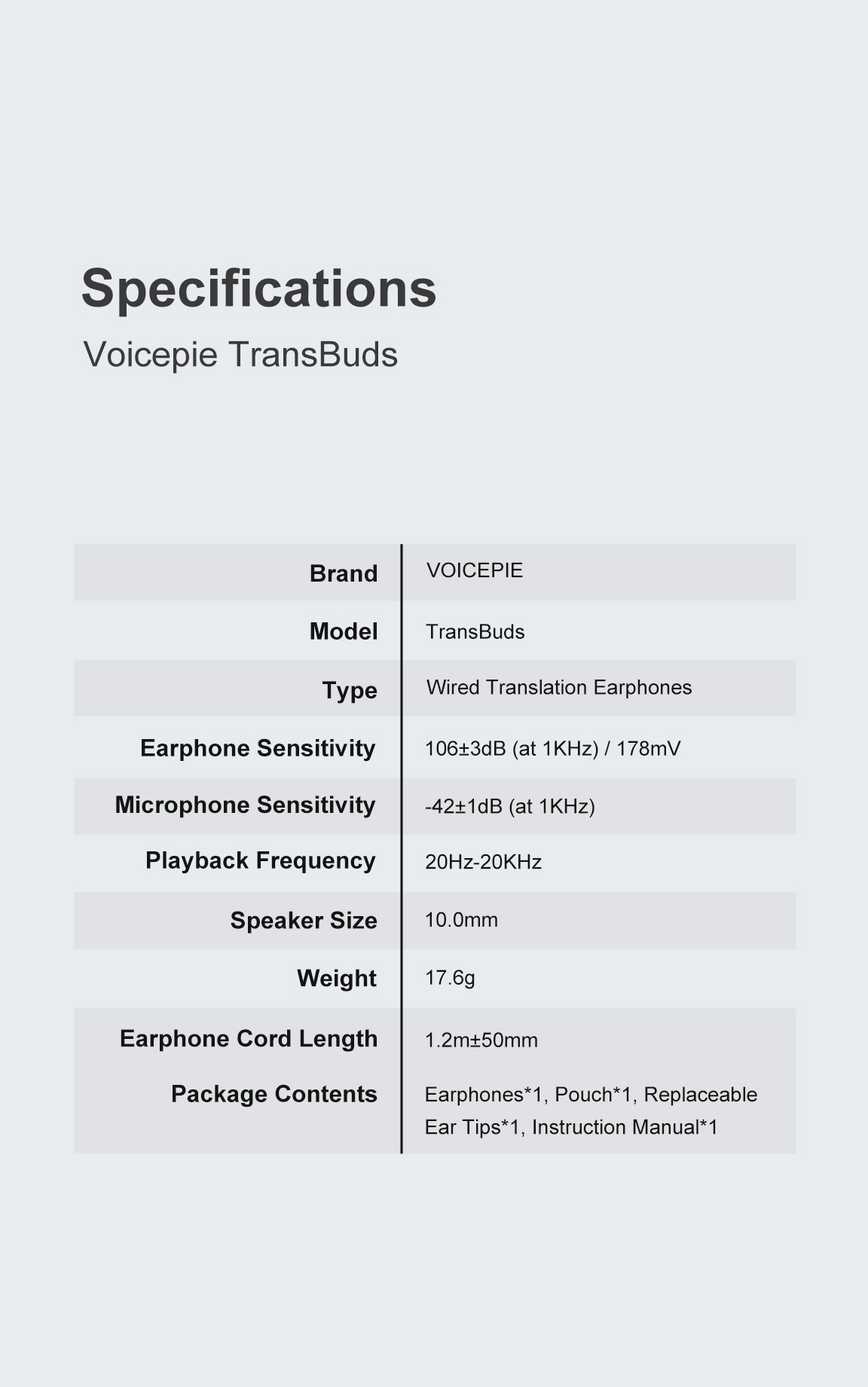
Task: Click the 10.0mm speaker value
Action: click(x=461, y=920)
